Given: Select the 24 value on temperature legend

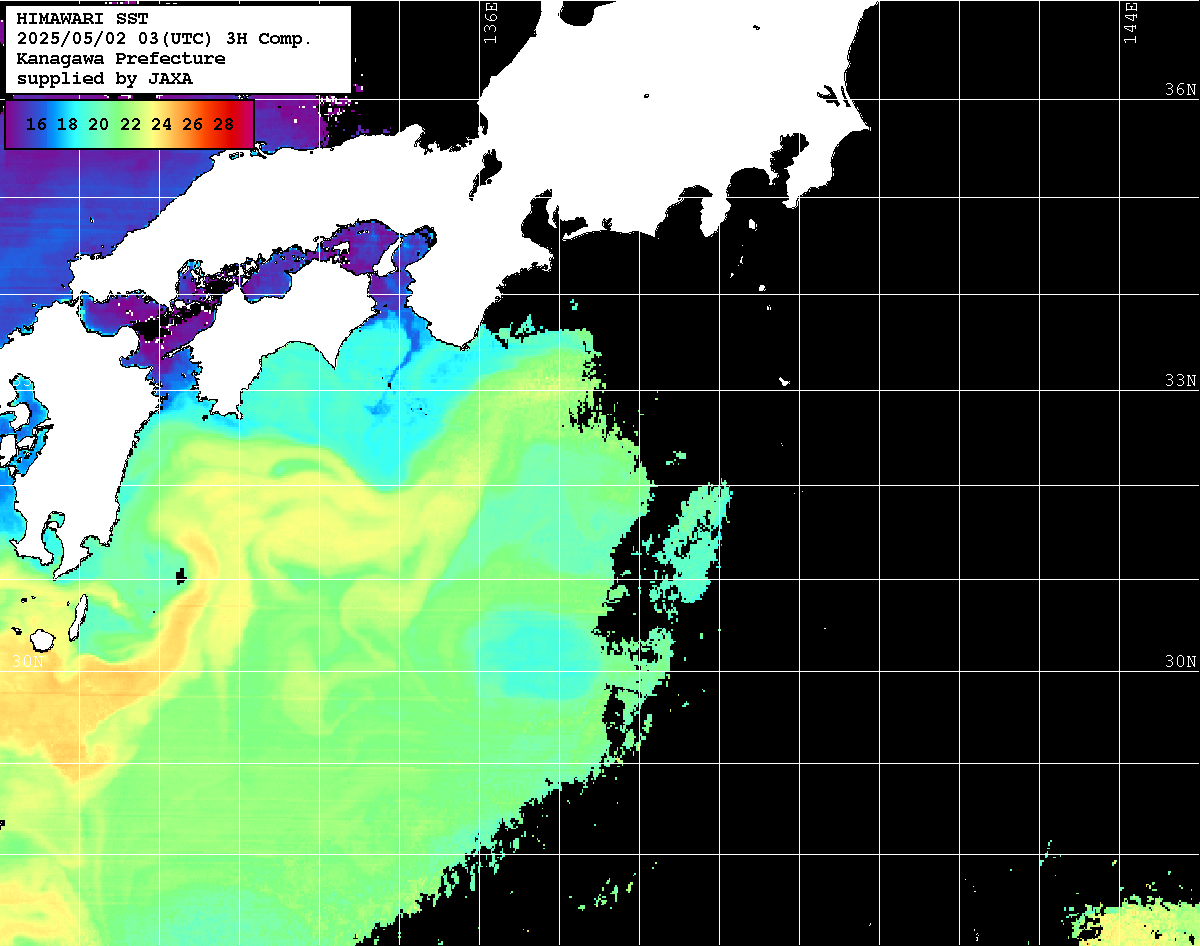Looking at the screenshot, I should coord(161,125).
